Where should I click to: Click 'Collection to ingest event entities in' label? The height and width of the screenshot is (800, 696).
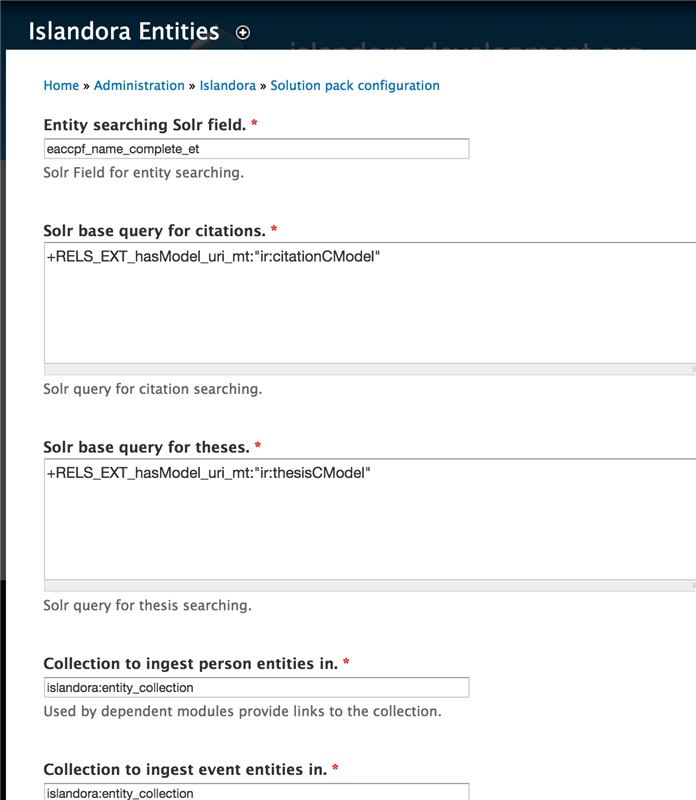pos(186,770)
